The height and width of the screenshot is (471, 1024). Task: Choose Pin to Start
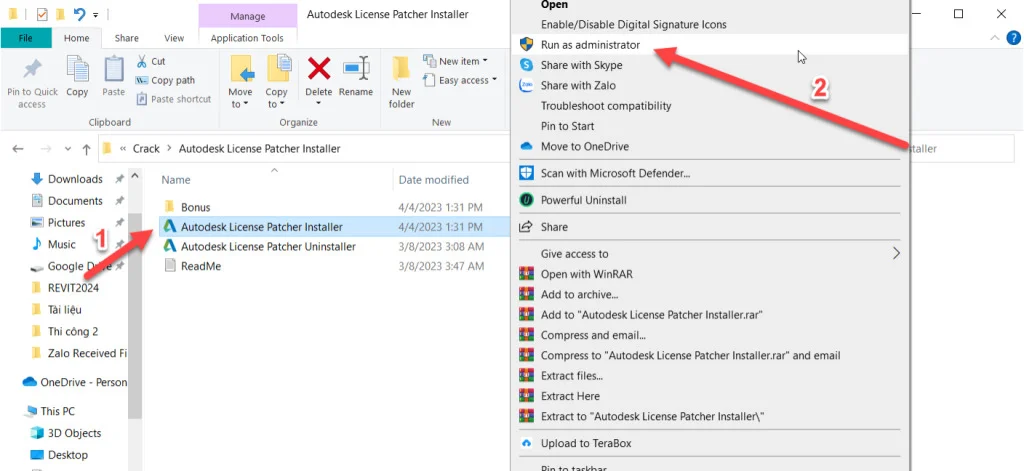tap(709, 125)
